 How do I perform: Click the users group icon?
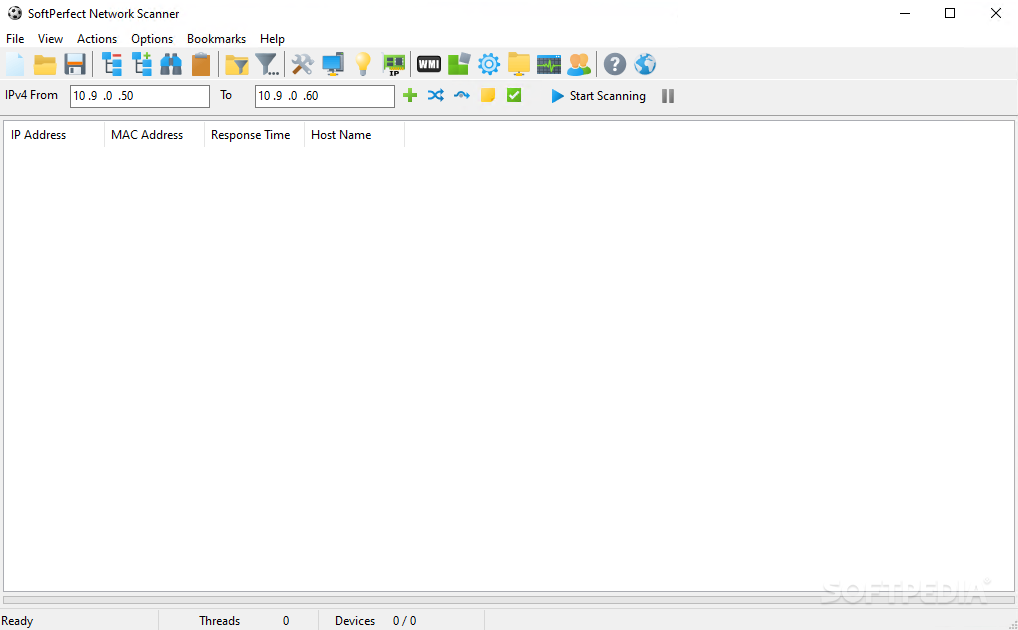pyautogui.click(x=579, y=64)
